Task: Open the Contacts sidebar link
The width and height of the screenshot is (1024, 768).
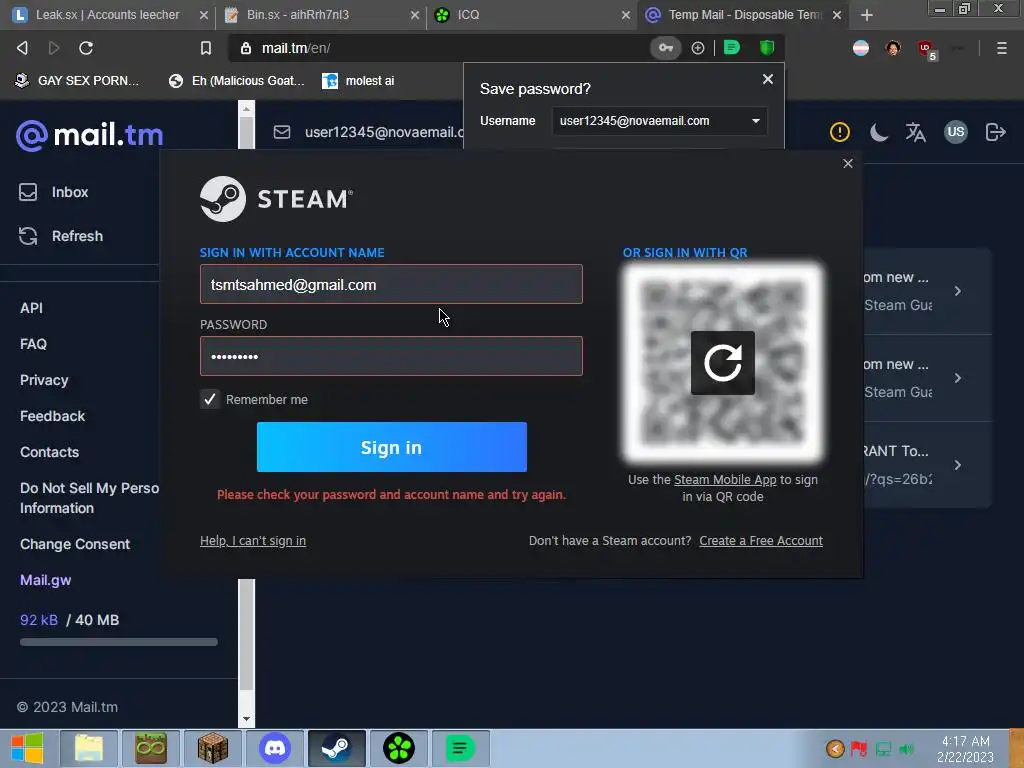Action: (x=49, y=452)
